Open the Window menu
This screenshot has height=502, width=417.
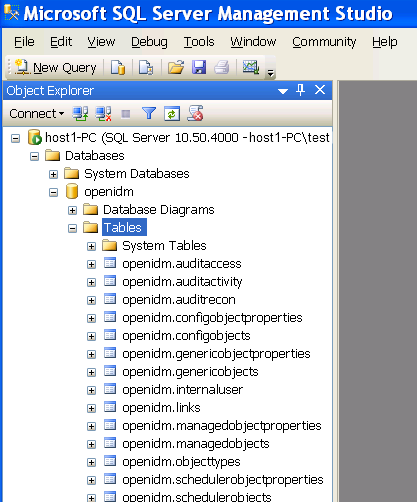253,42
